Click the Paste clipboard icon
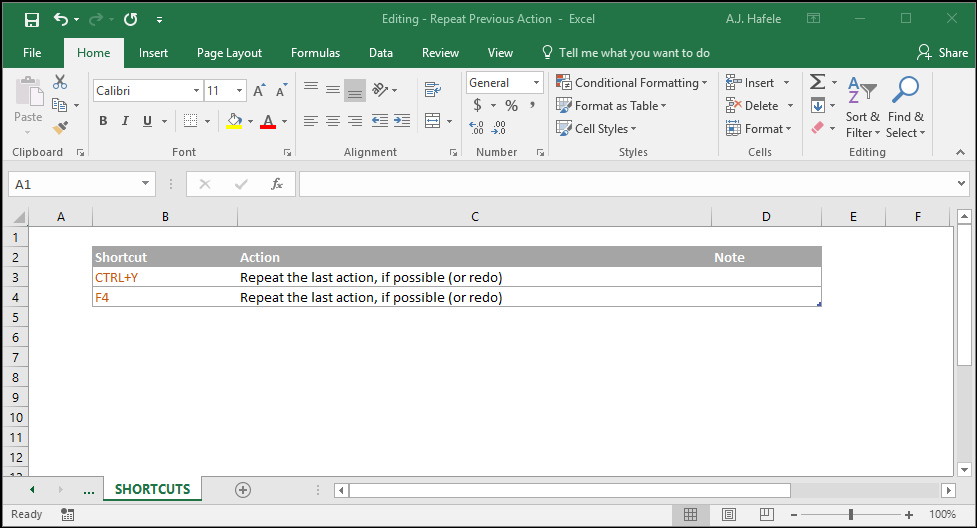 (x=29, y=92)
